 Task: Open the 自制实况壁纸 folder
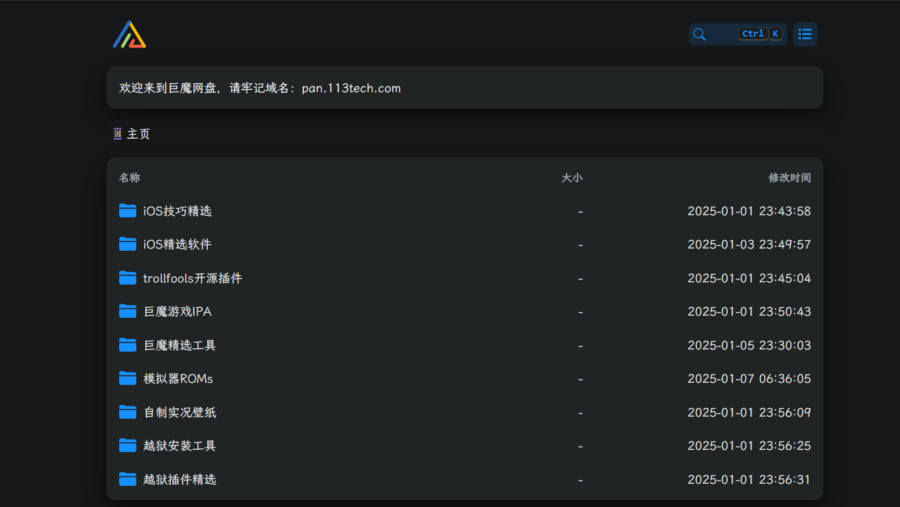(x=180, y=413)
